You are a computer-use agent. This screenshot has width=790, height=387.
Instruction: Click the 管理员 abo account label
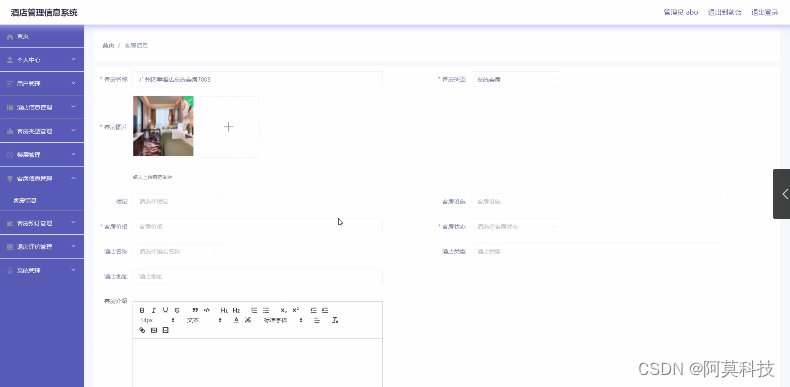coord(681,12)
